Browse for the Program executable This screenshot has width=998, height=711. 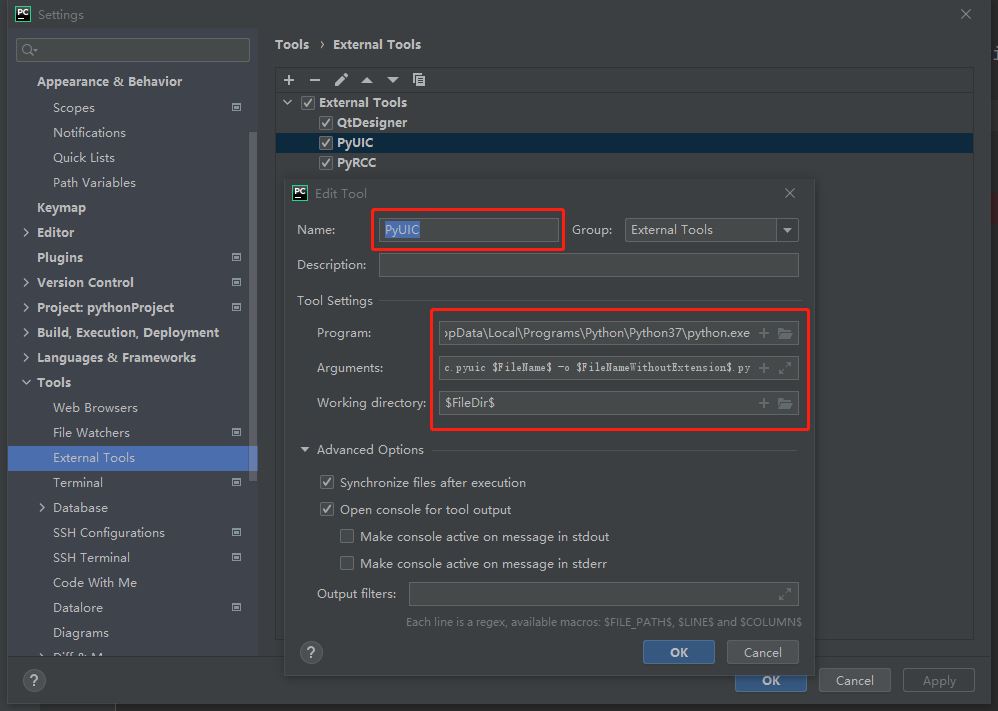tap(785, 333)
